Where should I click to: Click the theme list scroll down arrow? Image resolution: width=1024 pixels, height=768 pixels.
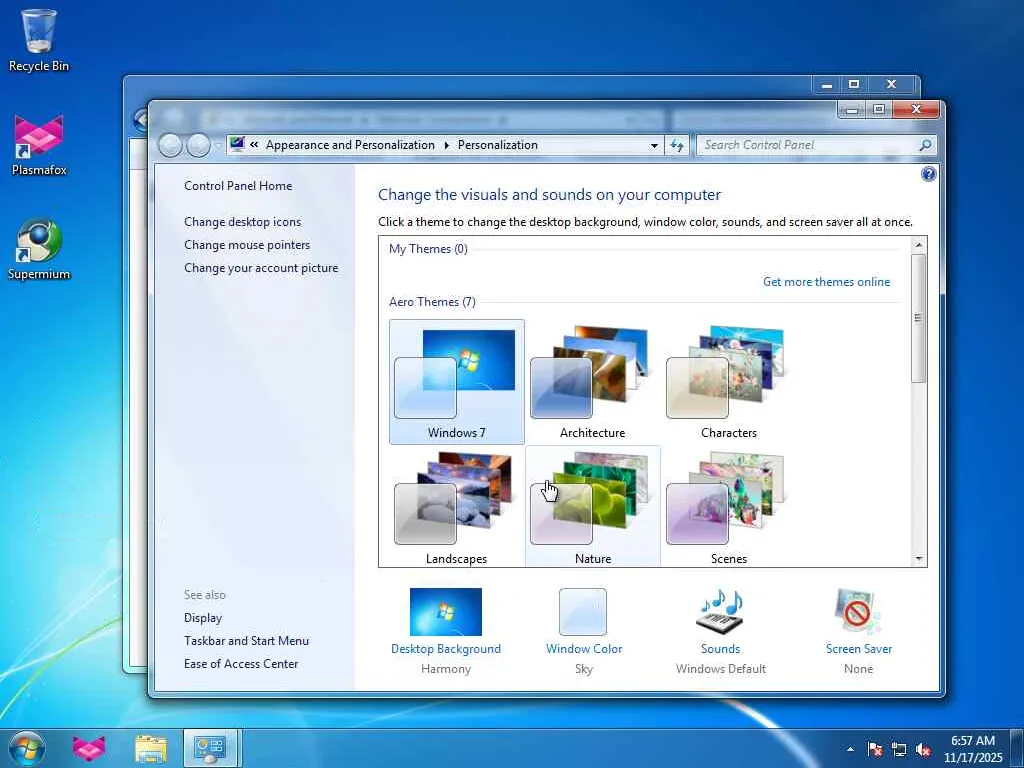(919, 559)
